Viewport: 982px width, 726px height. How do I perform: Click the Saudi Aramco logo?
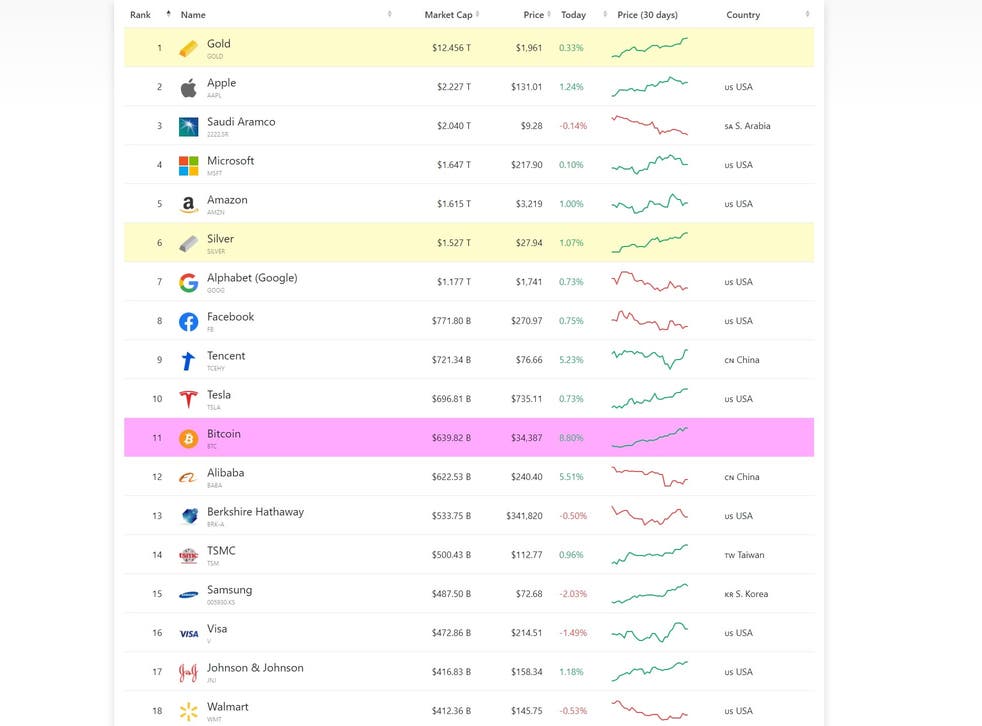point(188,127)
